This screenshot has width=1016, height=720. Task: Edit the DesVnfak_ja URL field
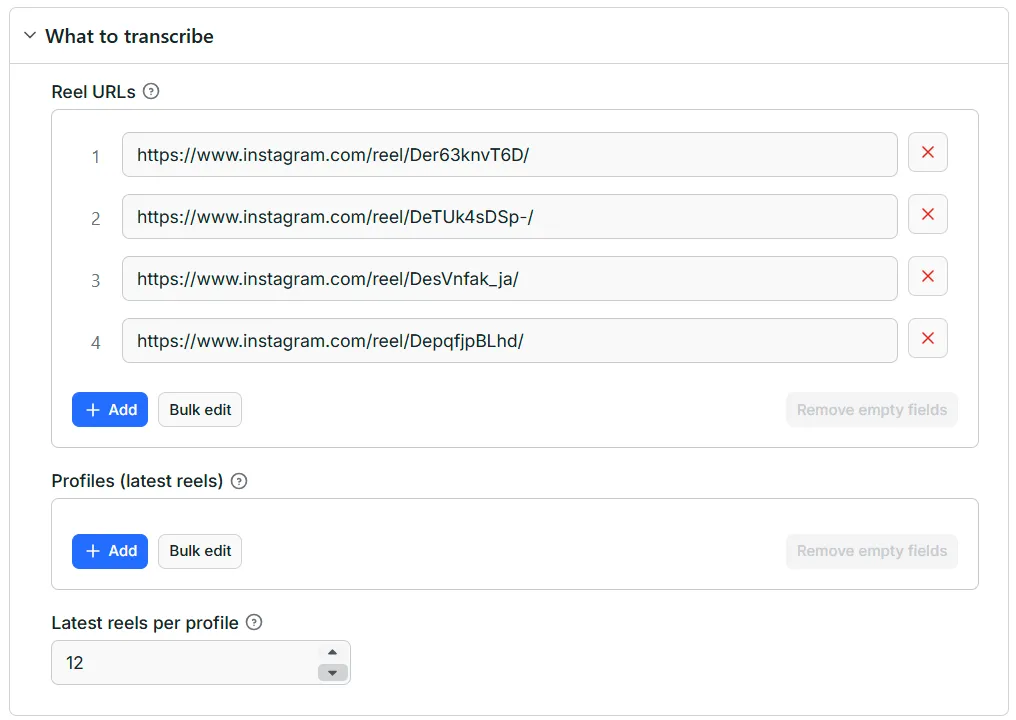click(x=509, y=279)
